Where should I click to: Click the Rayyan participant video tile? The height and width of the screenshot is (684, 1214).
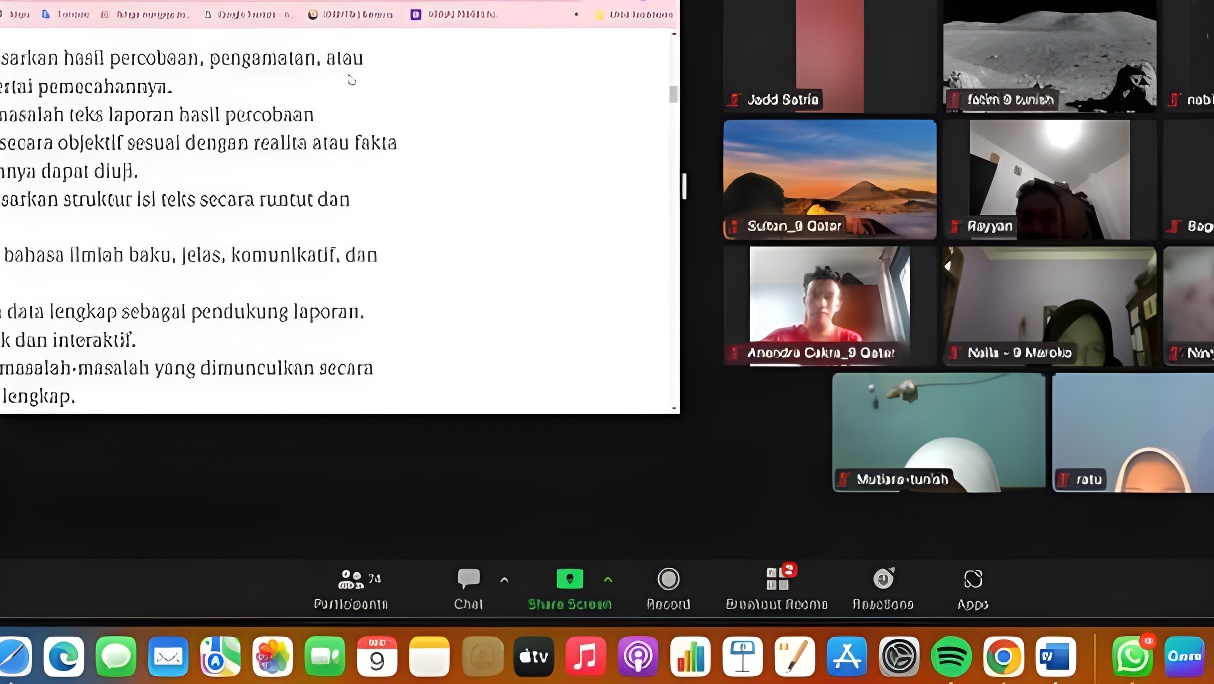pyautogui.click(x=1049, y=179)
